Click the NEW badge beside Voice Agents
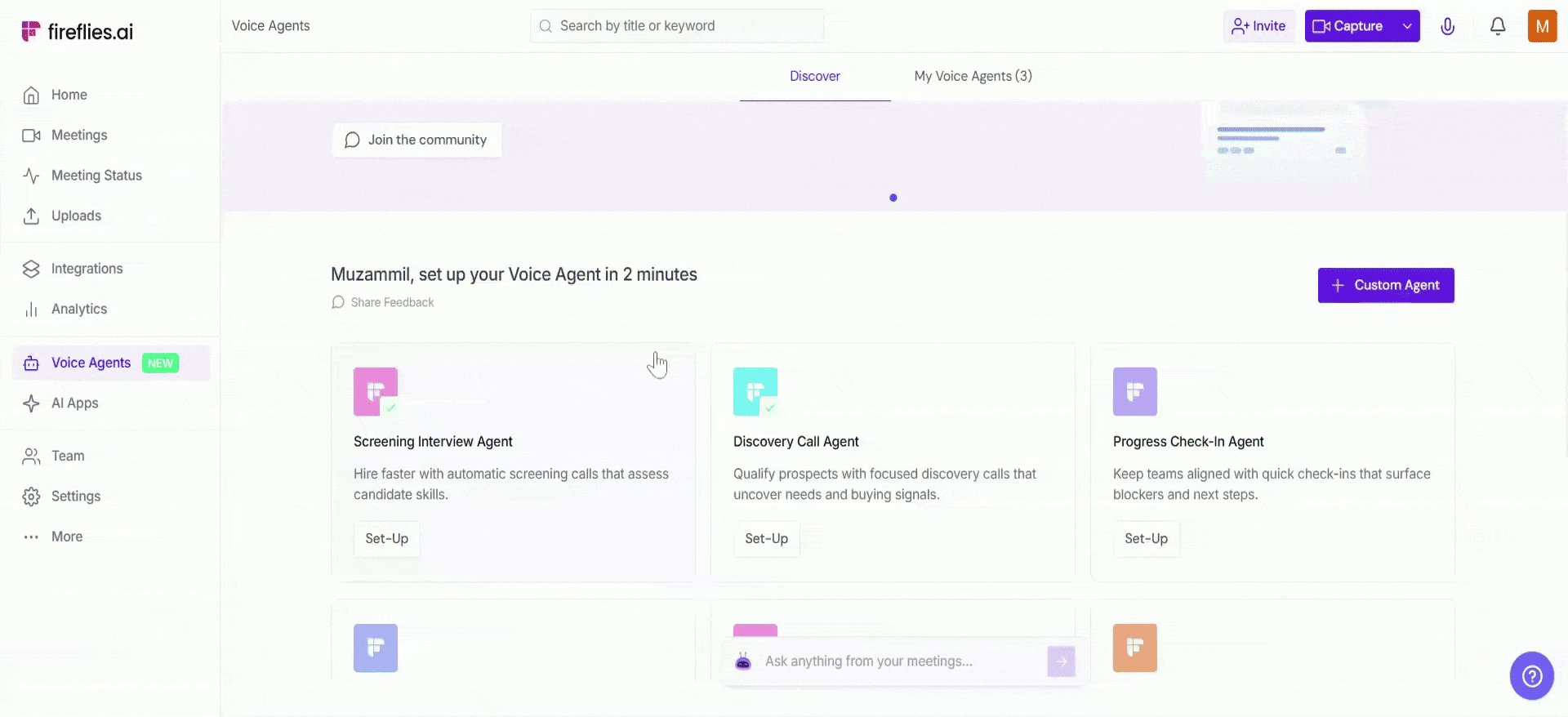 [160, 363]
